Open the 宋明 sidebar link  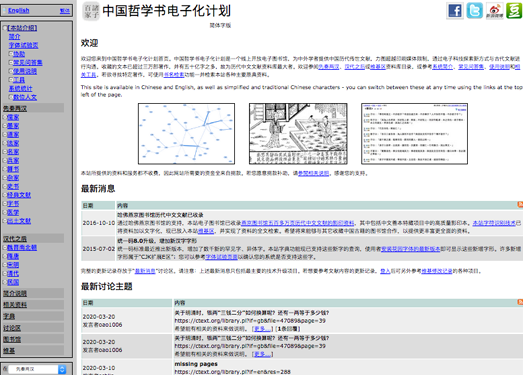(13, 265)
